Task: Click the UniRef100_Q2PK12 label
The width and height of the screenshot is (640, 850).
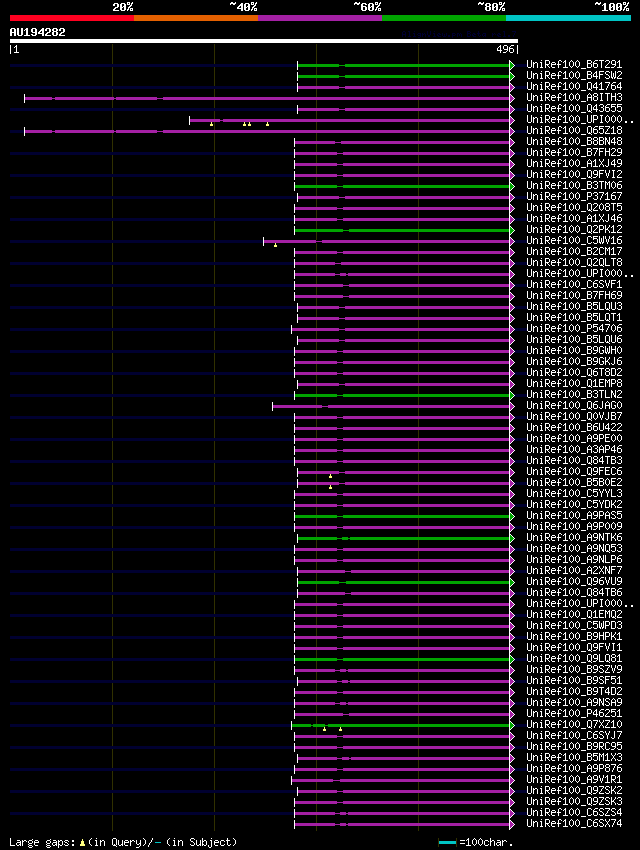Action: 574,229
